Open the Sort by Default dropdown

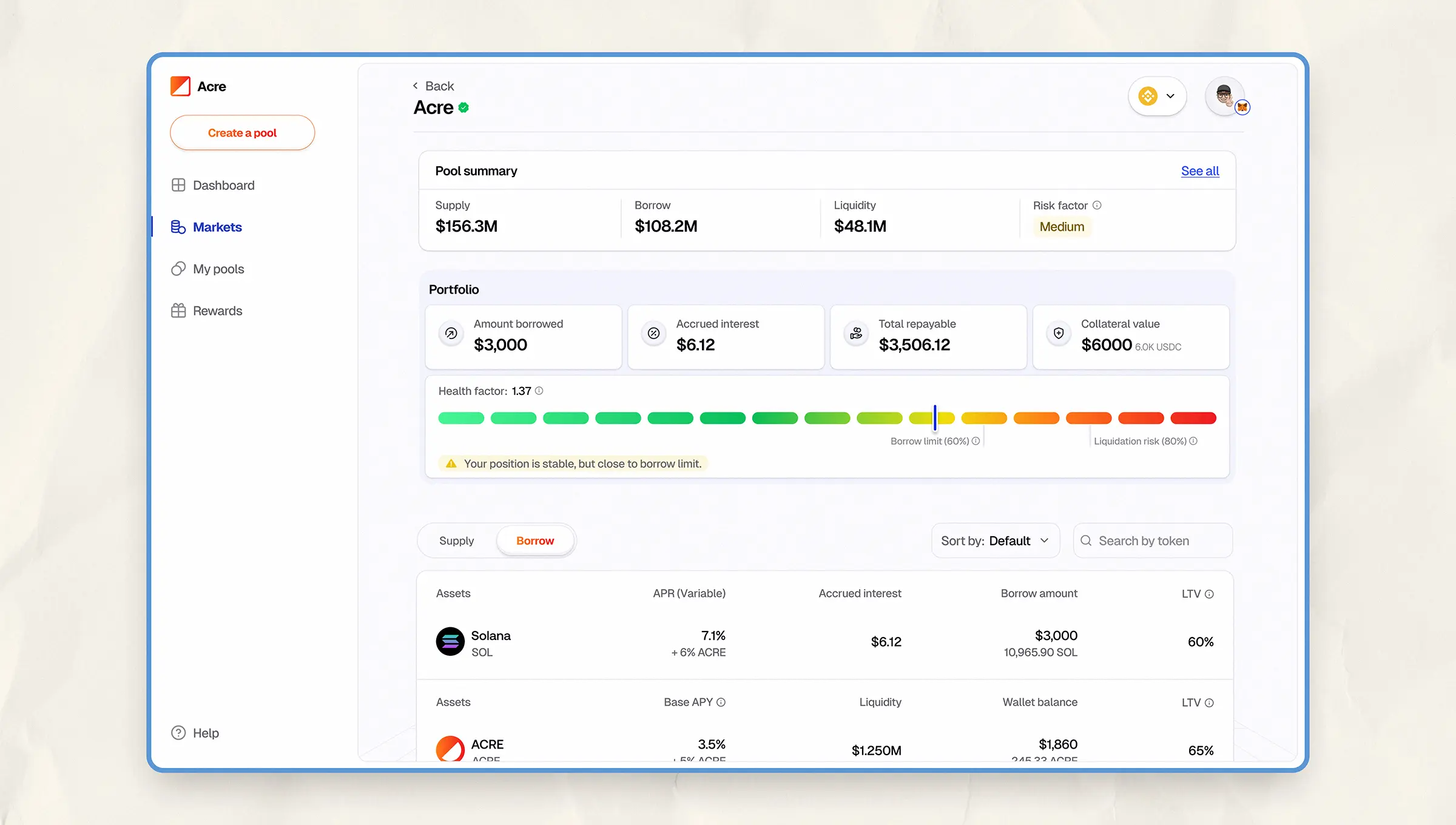pos(996,540)
